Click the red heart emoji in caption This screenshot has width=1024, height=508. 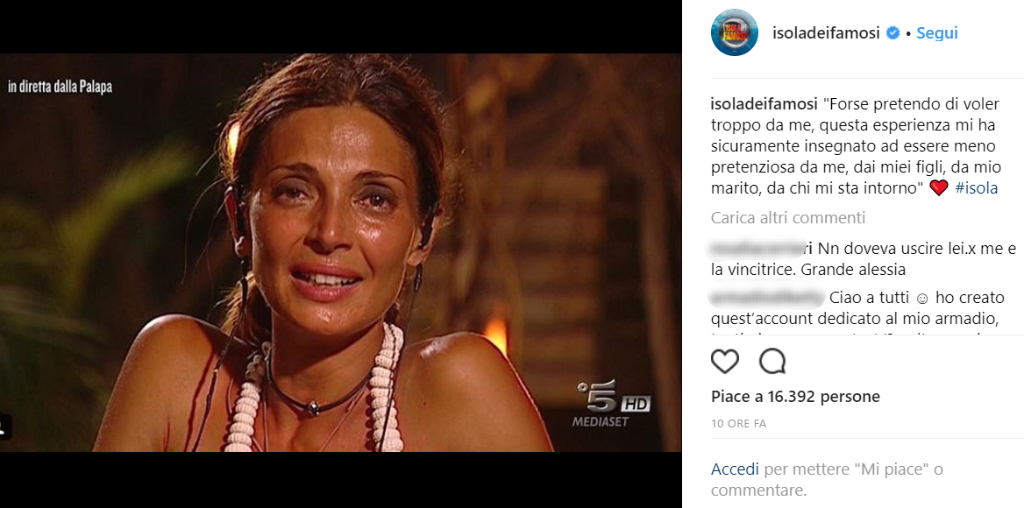point(938,188)
